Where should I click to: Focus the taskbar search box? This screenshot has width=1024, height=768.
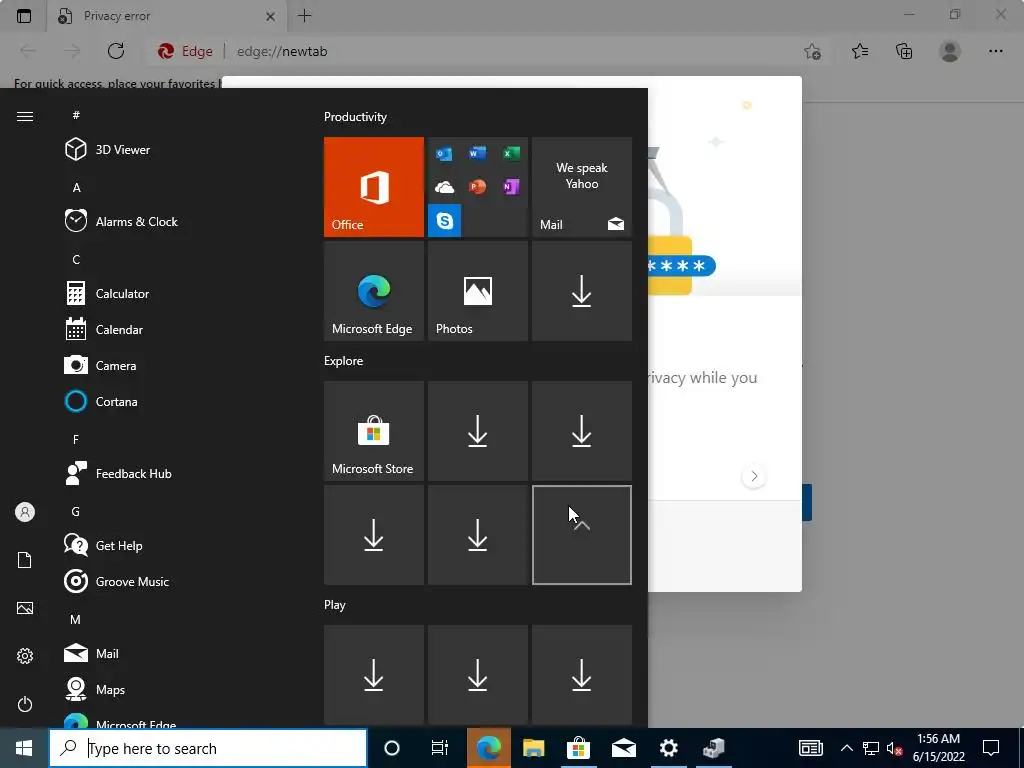tap(208, 748)
